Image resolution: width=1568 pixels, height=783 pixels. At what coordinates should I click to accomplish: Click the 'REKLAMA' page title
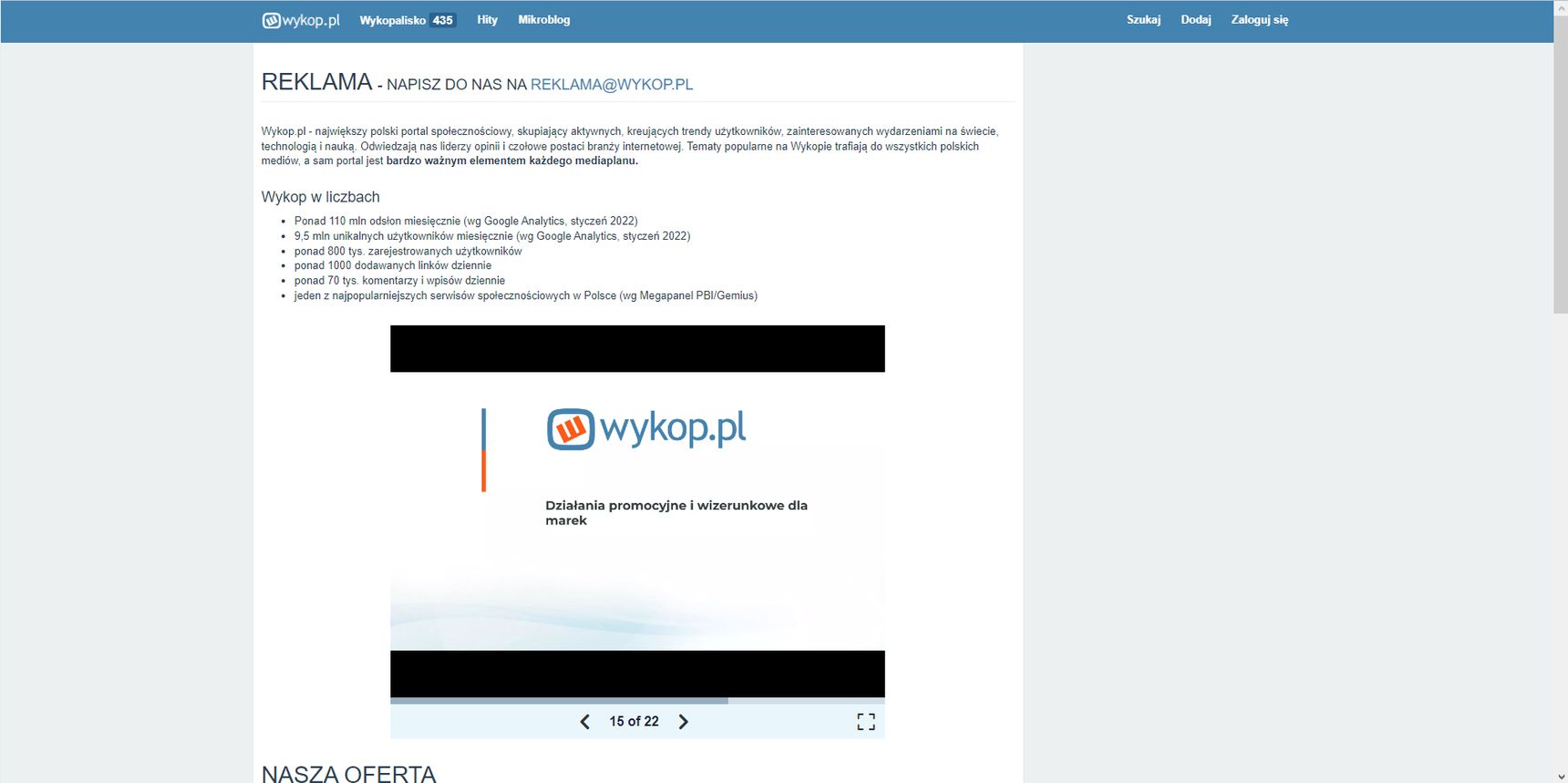[x=316, y=82]
